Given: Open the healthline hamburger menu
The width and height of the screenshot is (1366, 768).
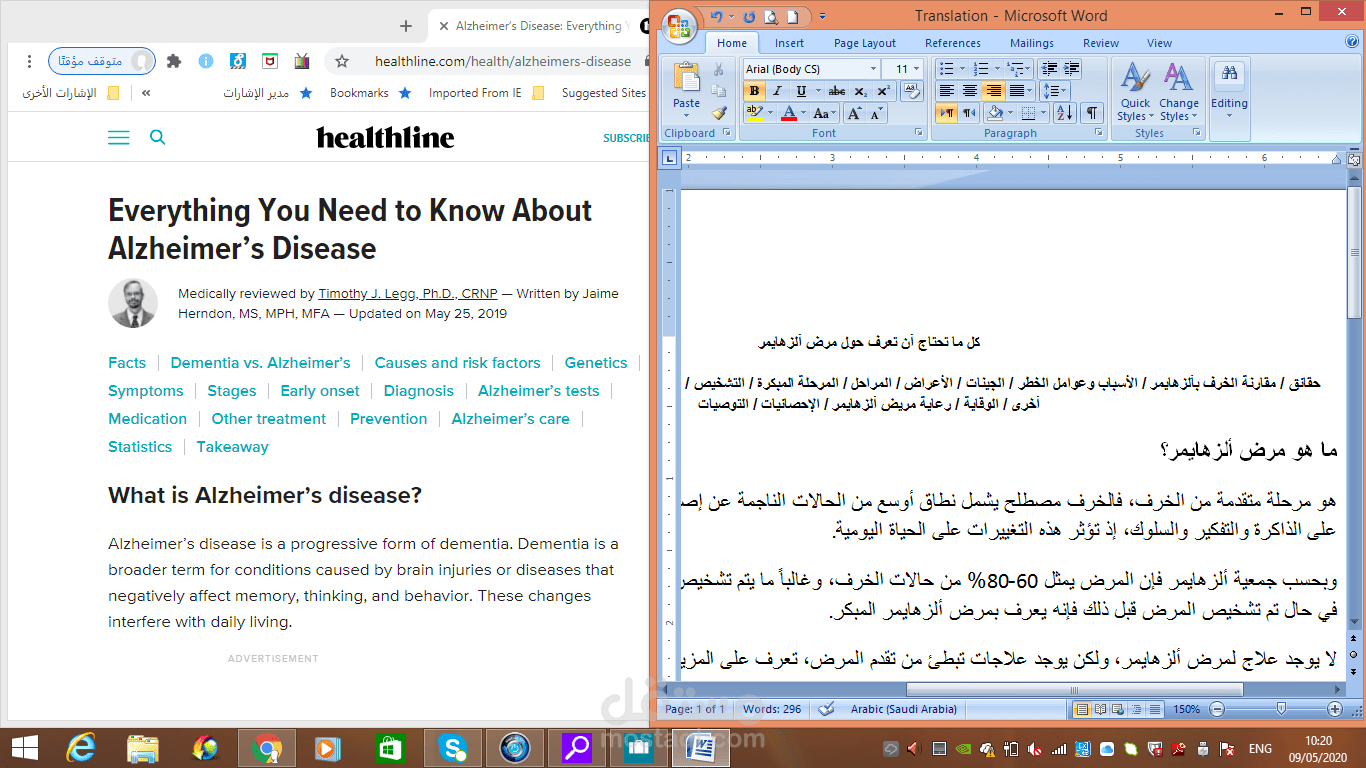Looking at the screenshot, I should [118, 137].
